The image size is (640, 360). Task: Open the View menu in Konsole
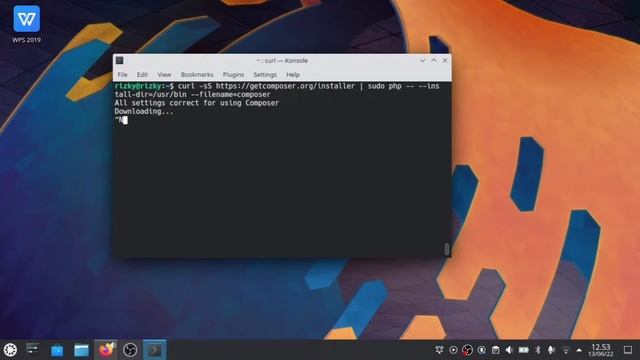[x=164, y=75]
